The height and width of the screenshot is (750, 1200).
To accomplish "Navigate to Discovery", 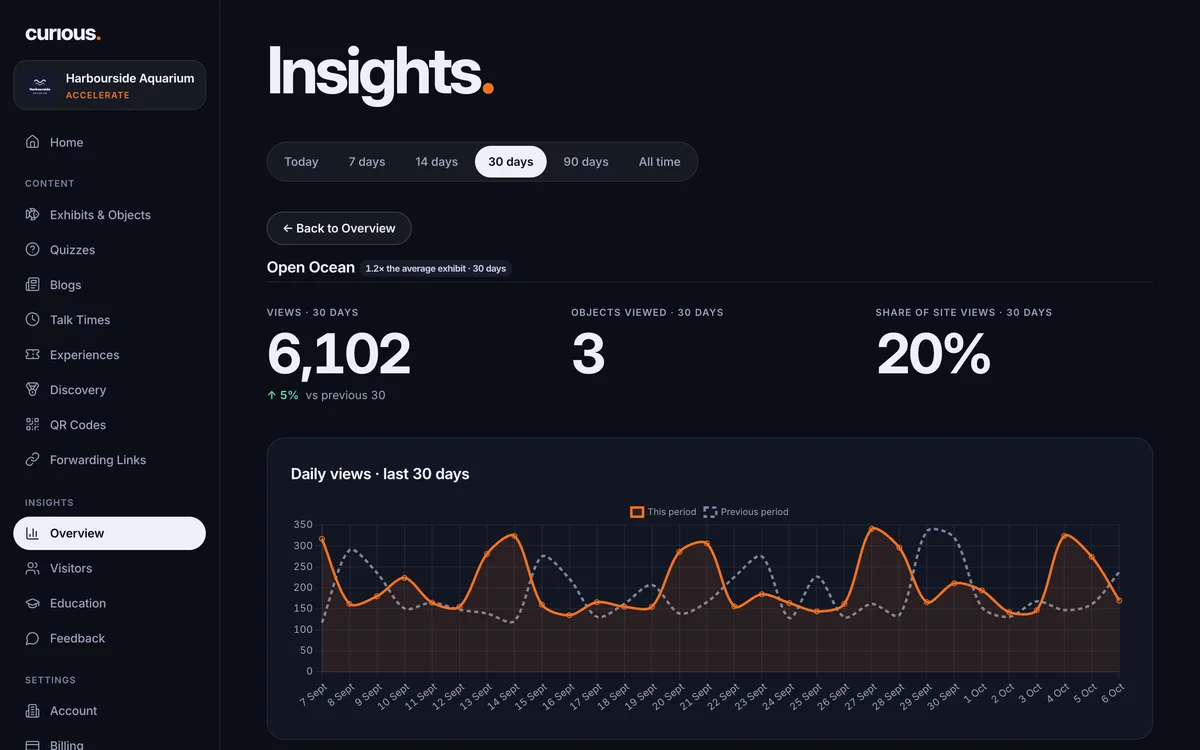I will [x=109, y=390].
